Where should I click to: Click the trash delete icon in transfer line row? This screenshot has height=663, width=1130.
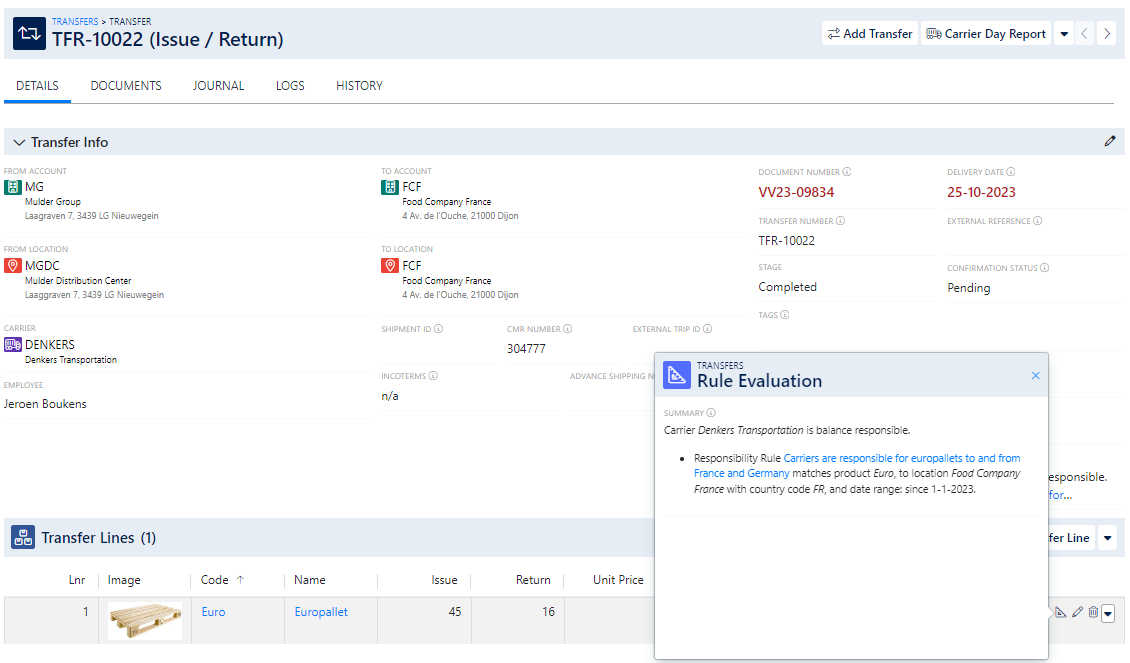click(1093, 612)
